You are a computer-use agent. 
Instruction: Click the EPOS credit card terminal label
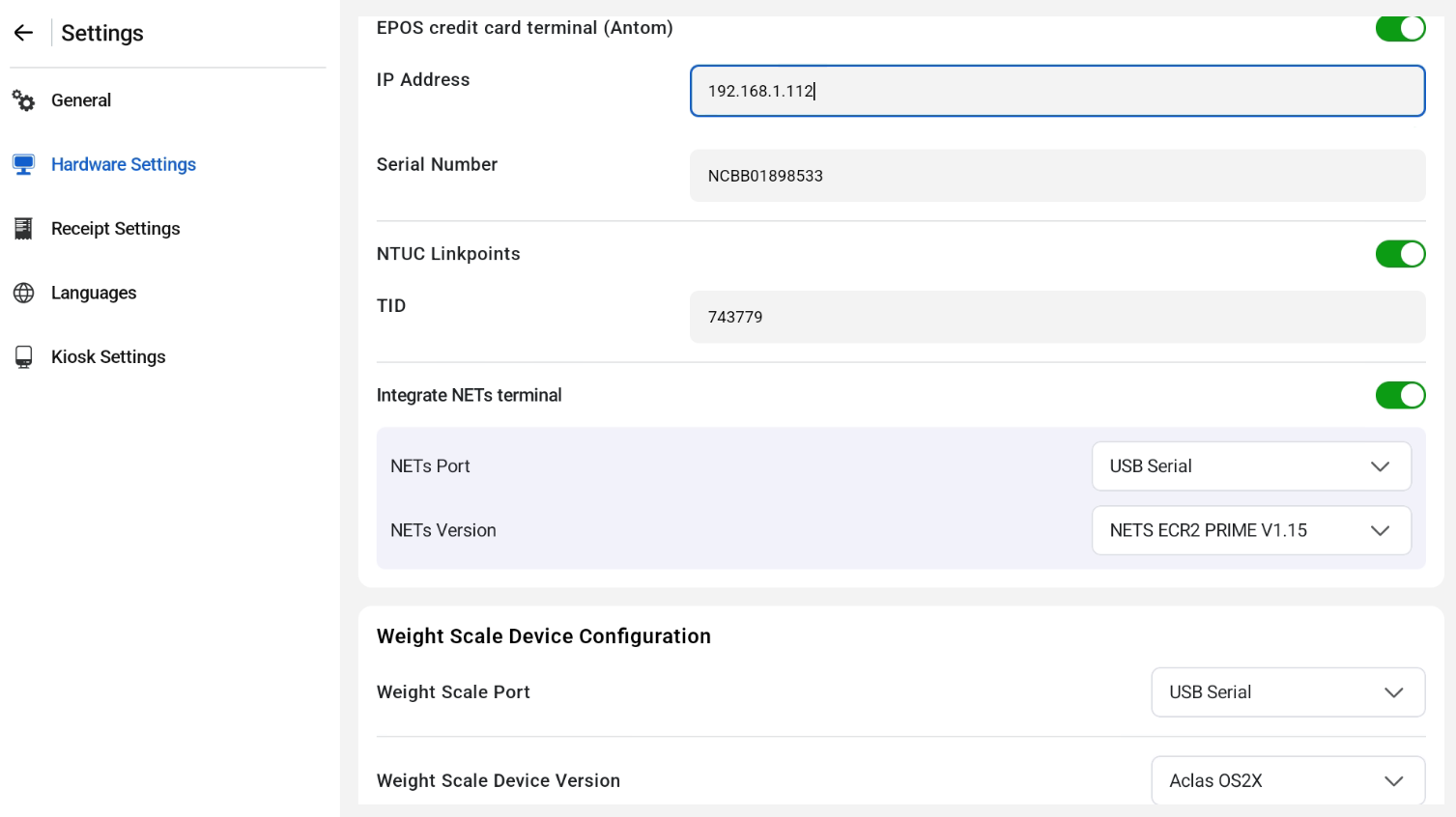(525, 28)
